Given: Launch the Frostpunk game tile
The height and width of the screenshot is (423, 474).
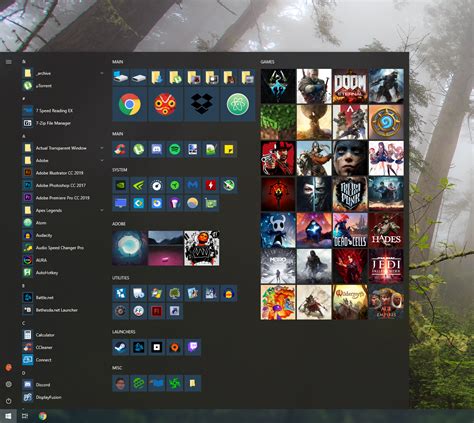Looking at the screenshot, I should pos(350,194).
